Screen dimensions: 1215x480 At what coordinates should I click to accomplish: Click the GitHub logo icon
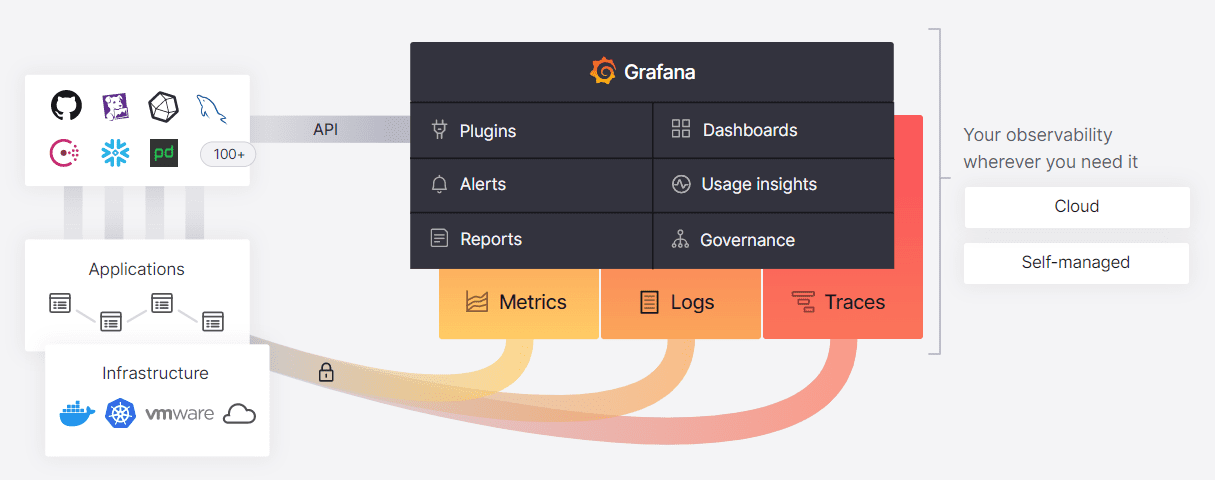(x=66, y=106)
